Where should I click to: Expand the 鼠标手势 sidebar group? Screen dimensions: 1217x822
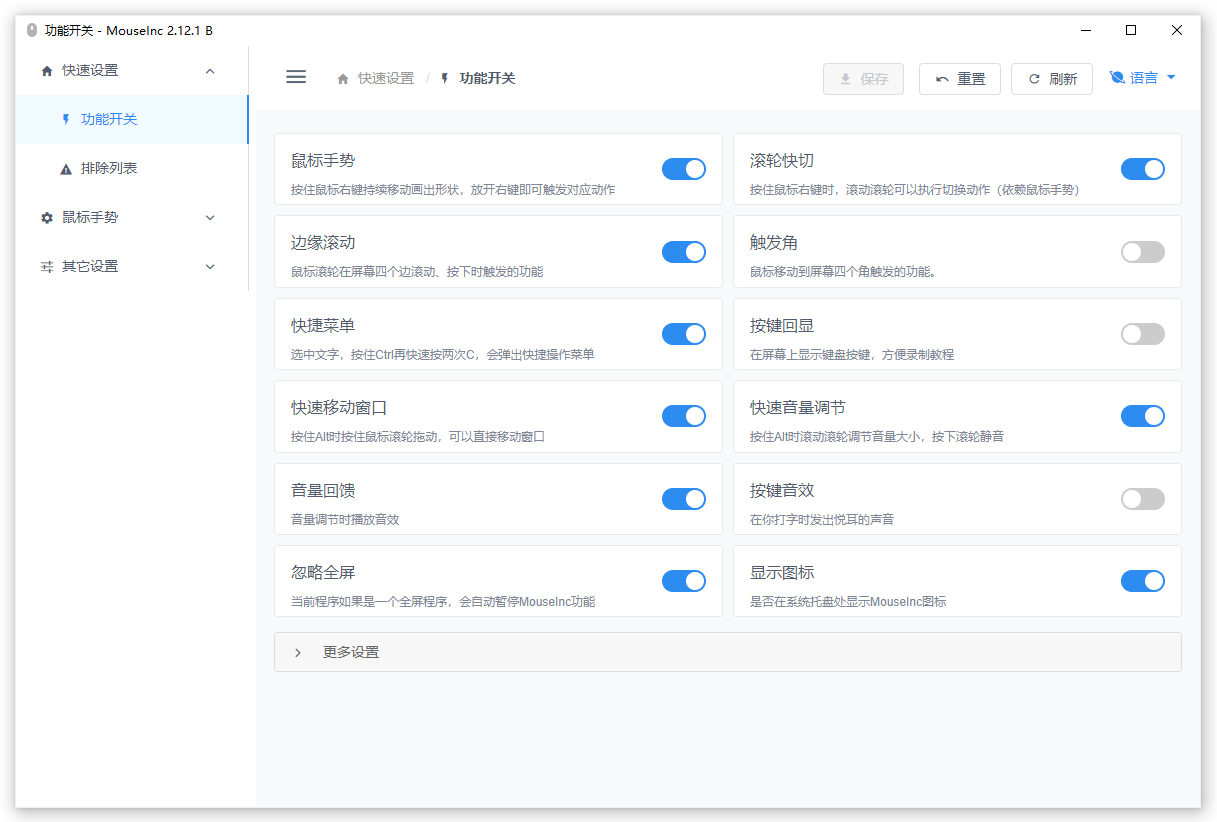pyautogui.click(x=132, y=217)
